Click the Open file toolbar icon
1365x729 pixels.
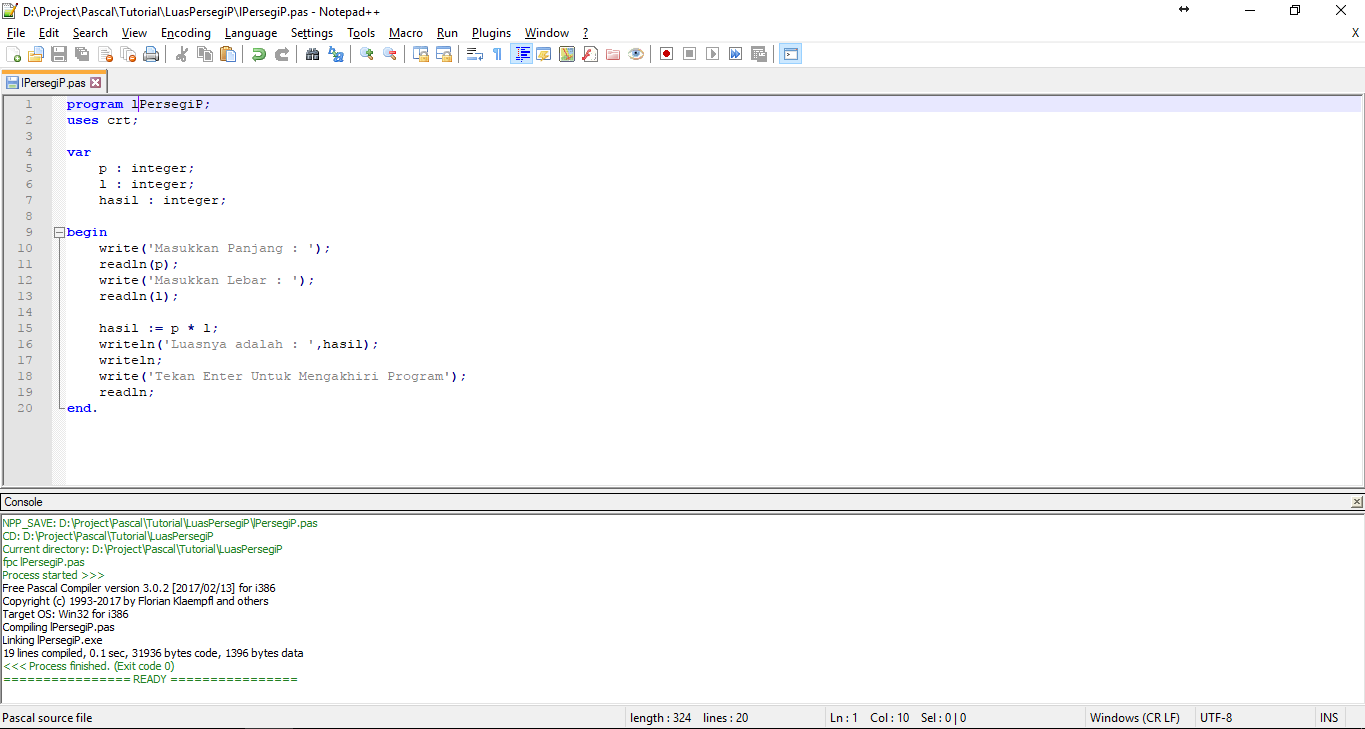click(36, 54)
